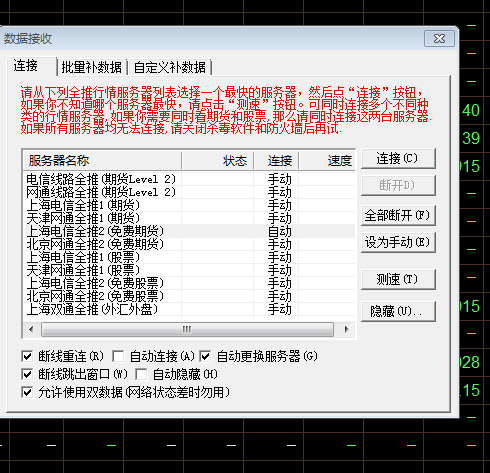Viewport: 490px width, 473px height.
Task: Click 自动 cell of 上海电信全推2(免费期货)
Action: 280,231
